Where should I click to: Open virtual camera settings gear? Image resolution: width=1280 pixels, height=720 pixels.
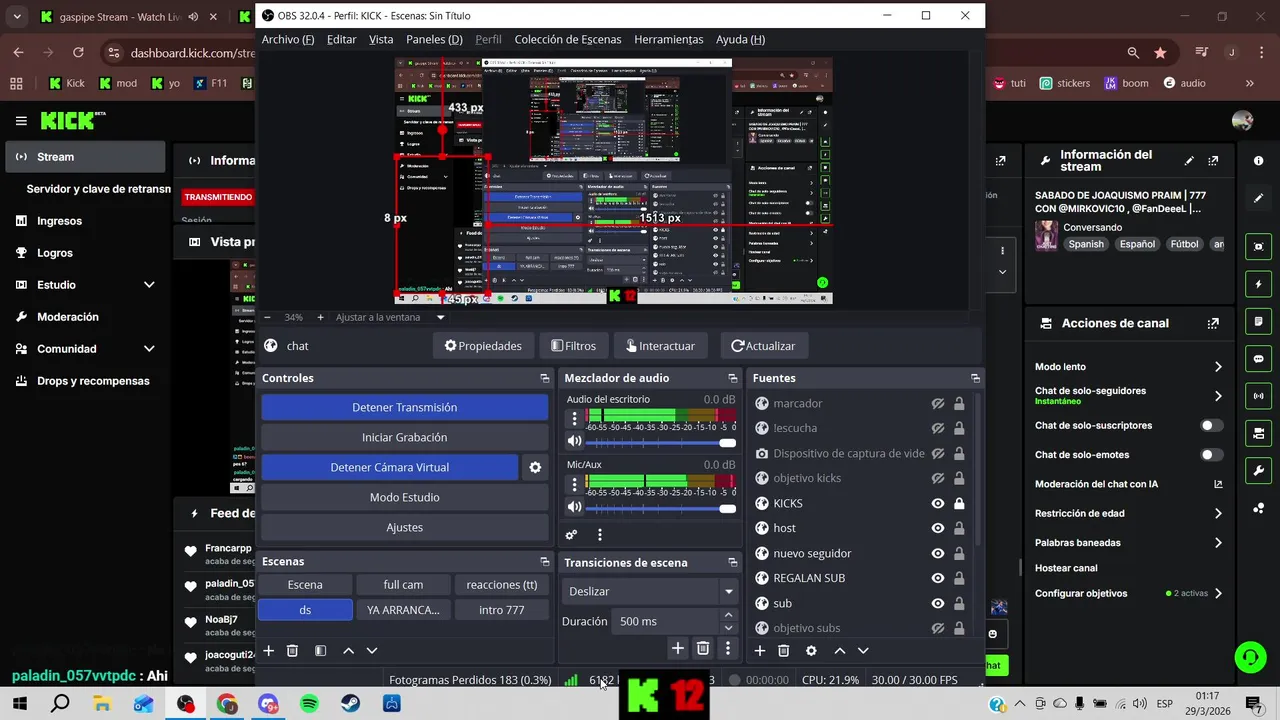coord(535,467)
